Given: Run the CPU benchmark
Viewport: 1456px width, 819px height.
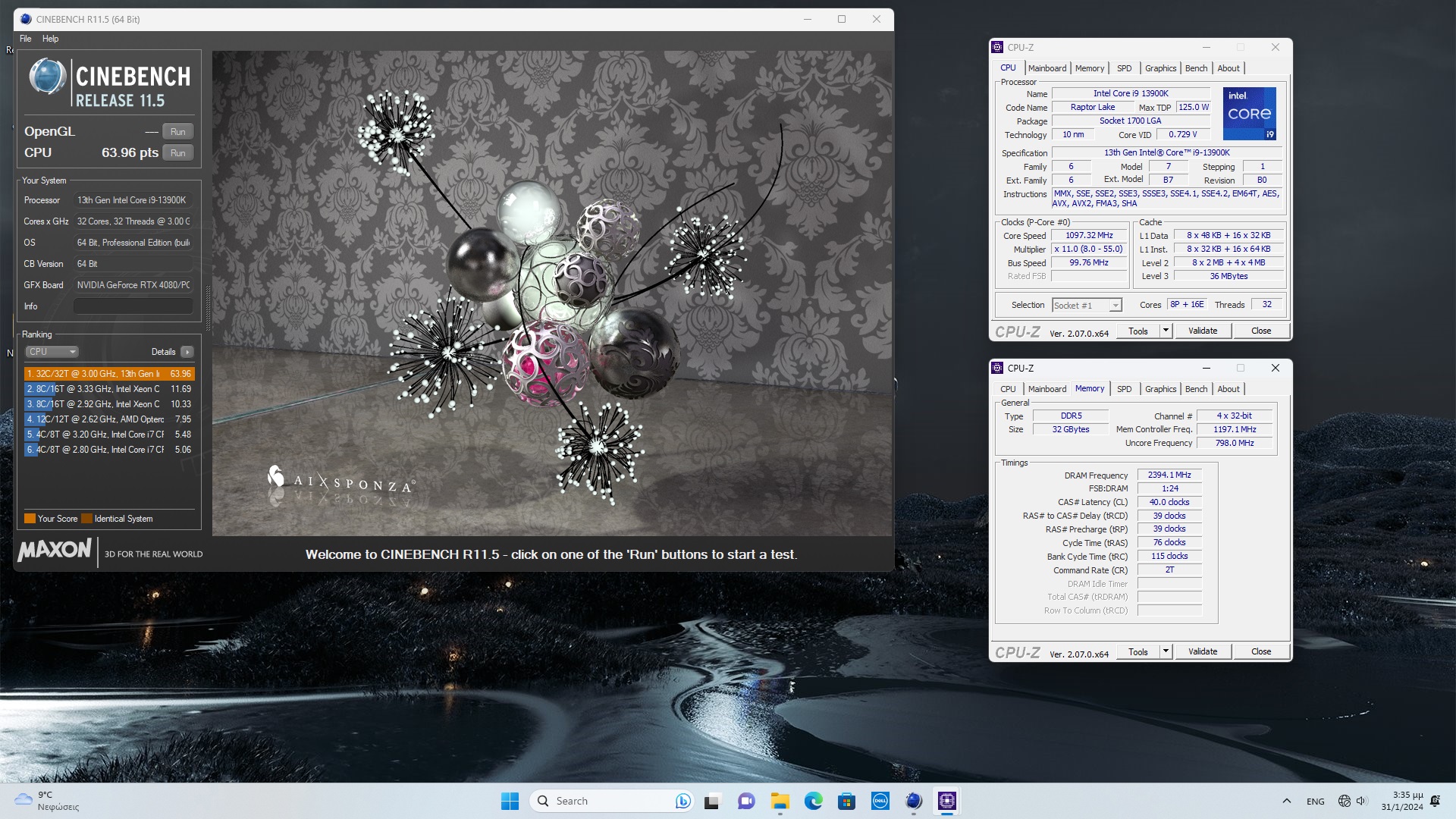Looking at the screenshot, I should (x=178, y=152).
